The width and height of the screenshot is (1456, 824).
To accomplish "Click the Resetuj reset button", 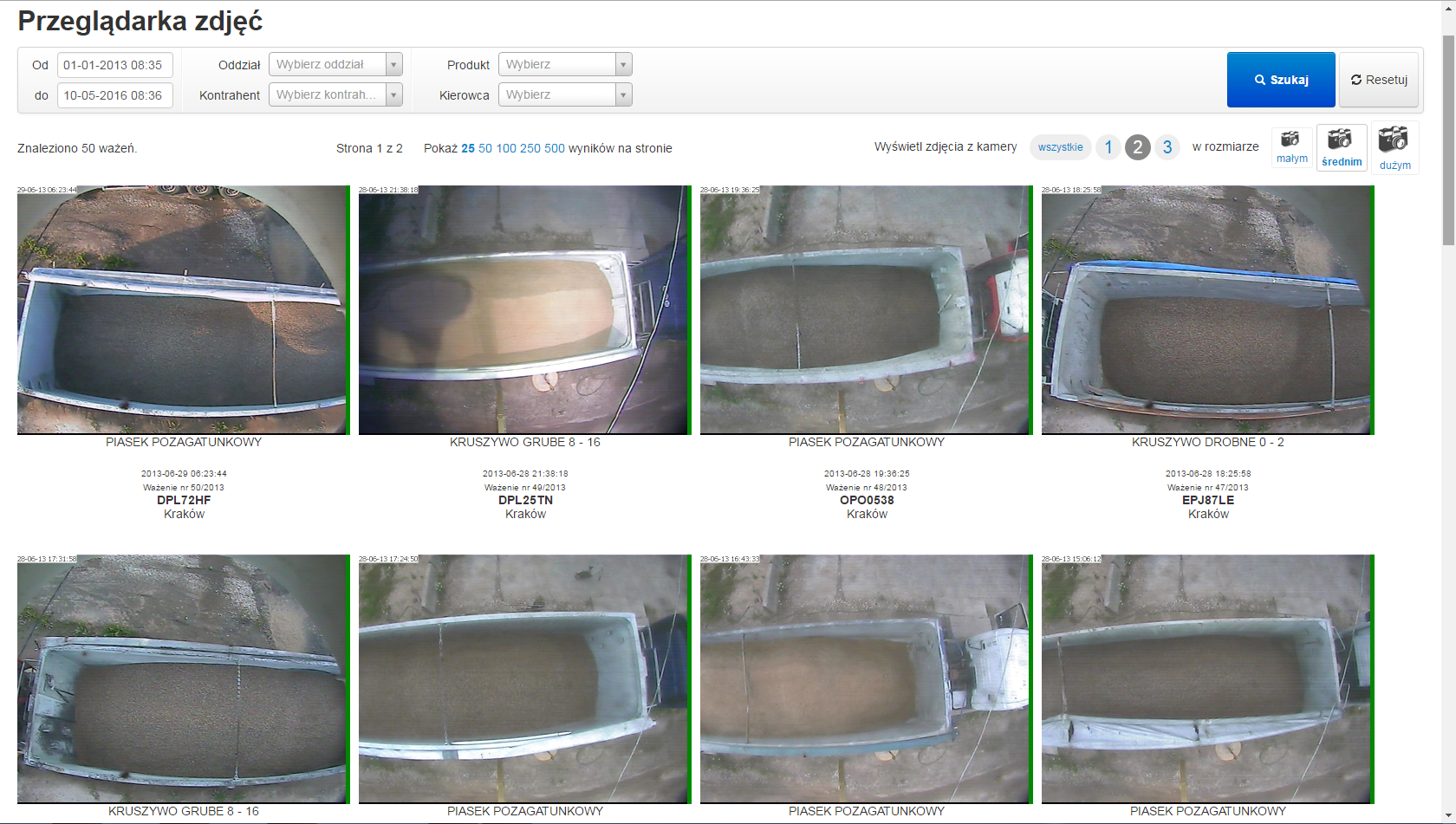I will 1378,80.
